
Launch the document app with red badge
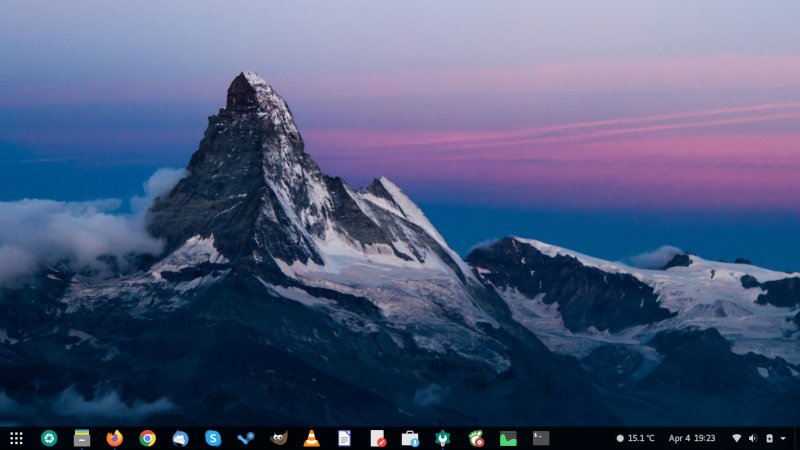pos(377,438)
